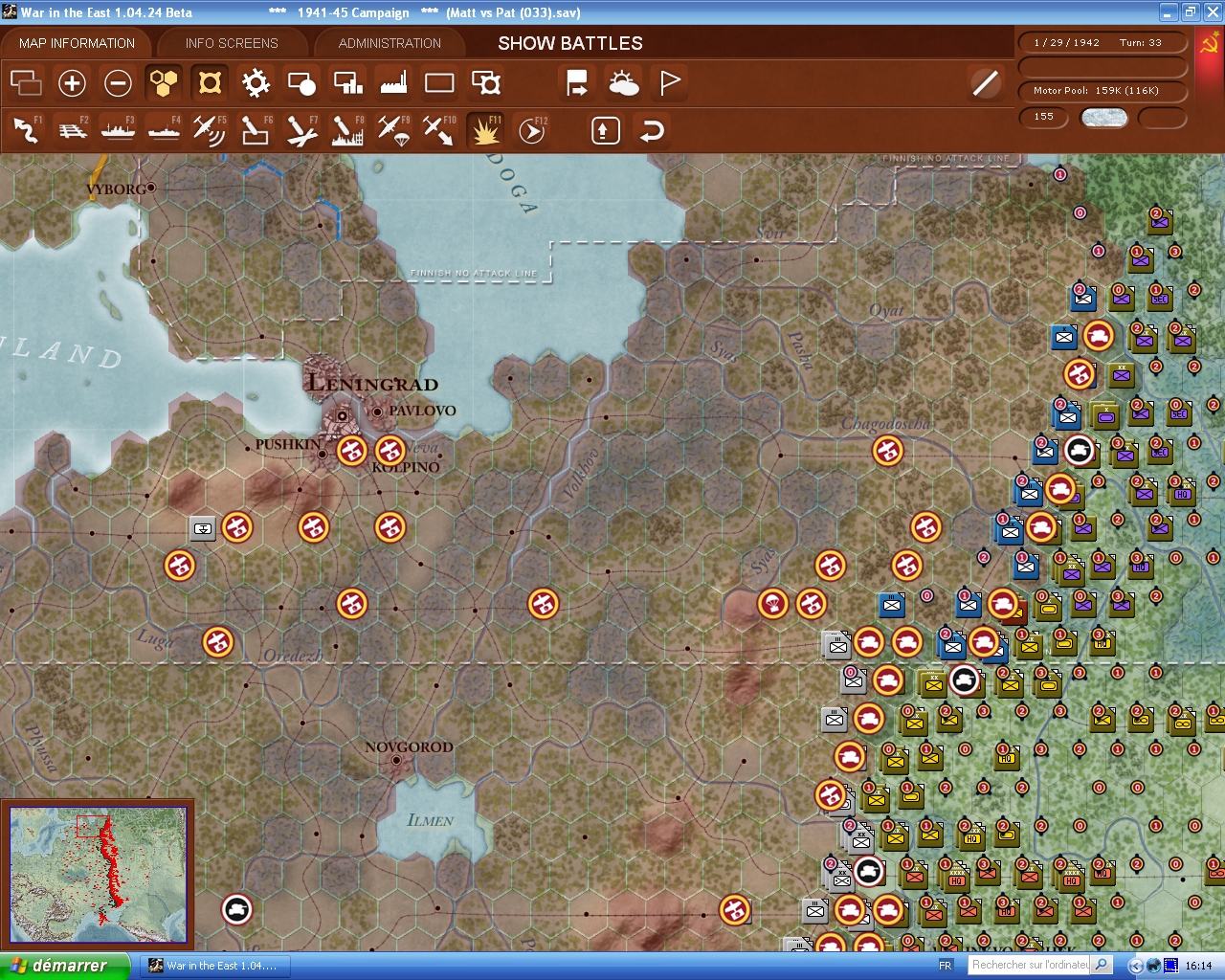This screenshot has height=980, width=1225.
Task: Click the desktop search magnifier button
Action: (1102, 966)
